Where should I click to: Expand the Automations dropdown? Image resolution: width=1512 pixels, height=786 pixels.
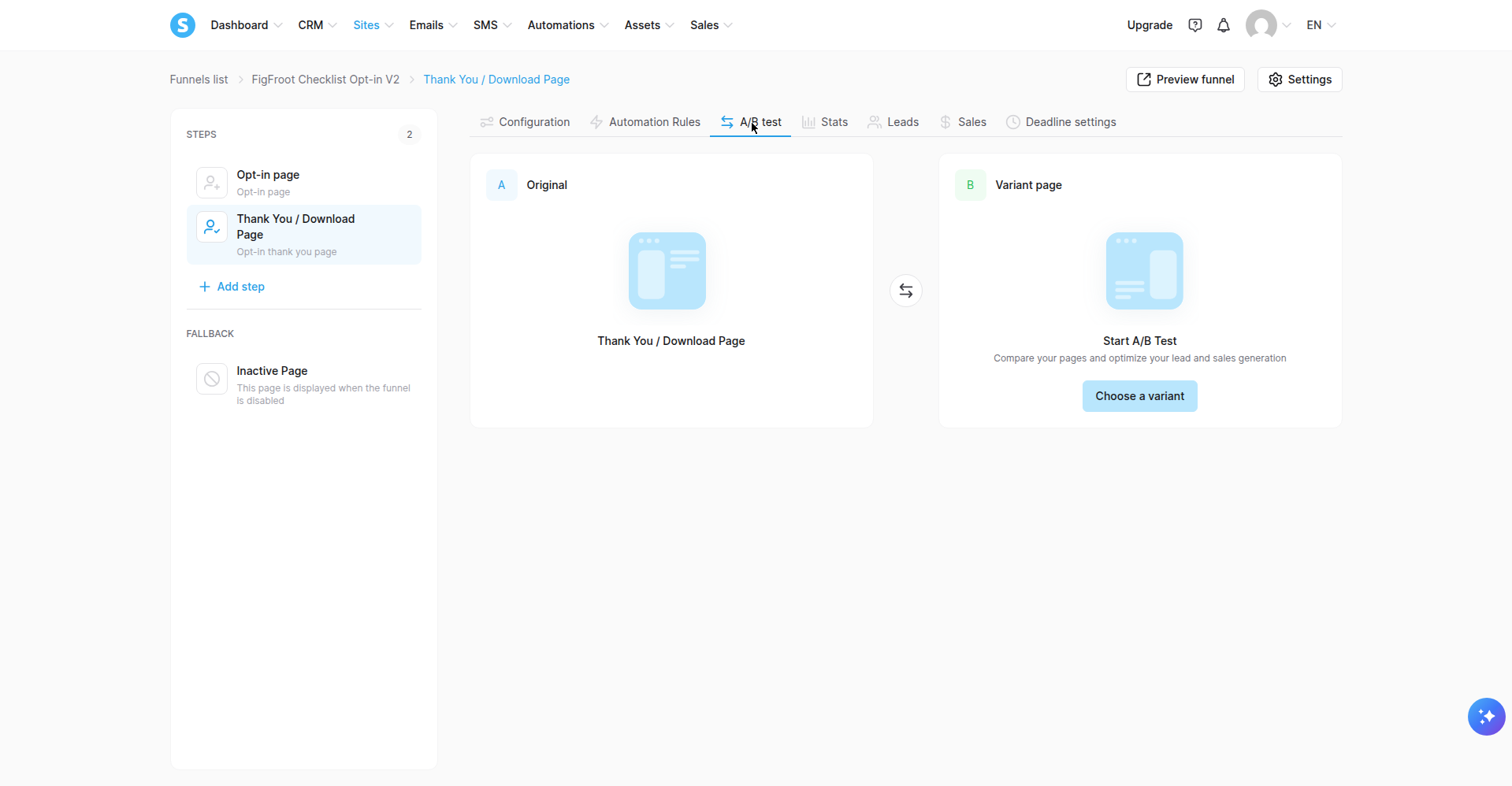(x=568, y=25)
